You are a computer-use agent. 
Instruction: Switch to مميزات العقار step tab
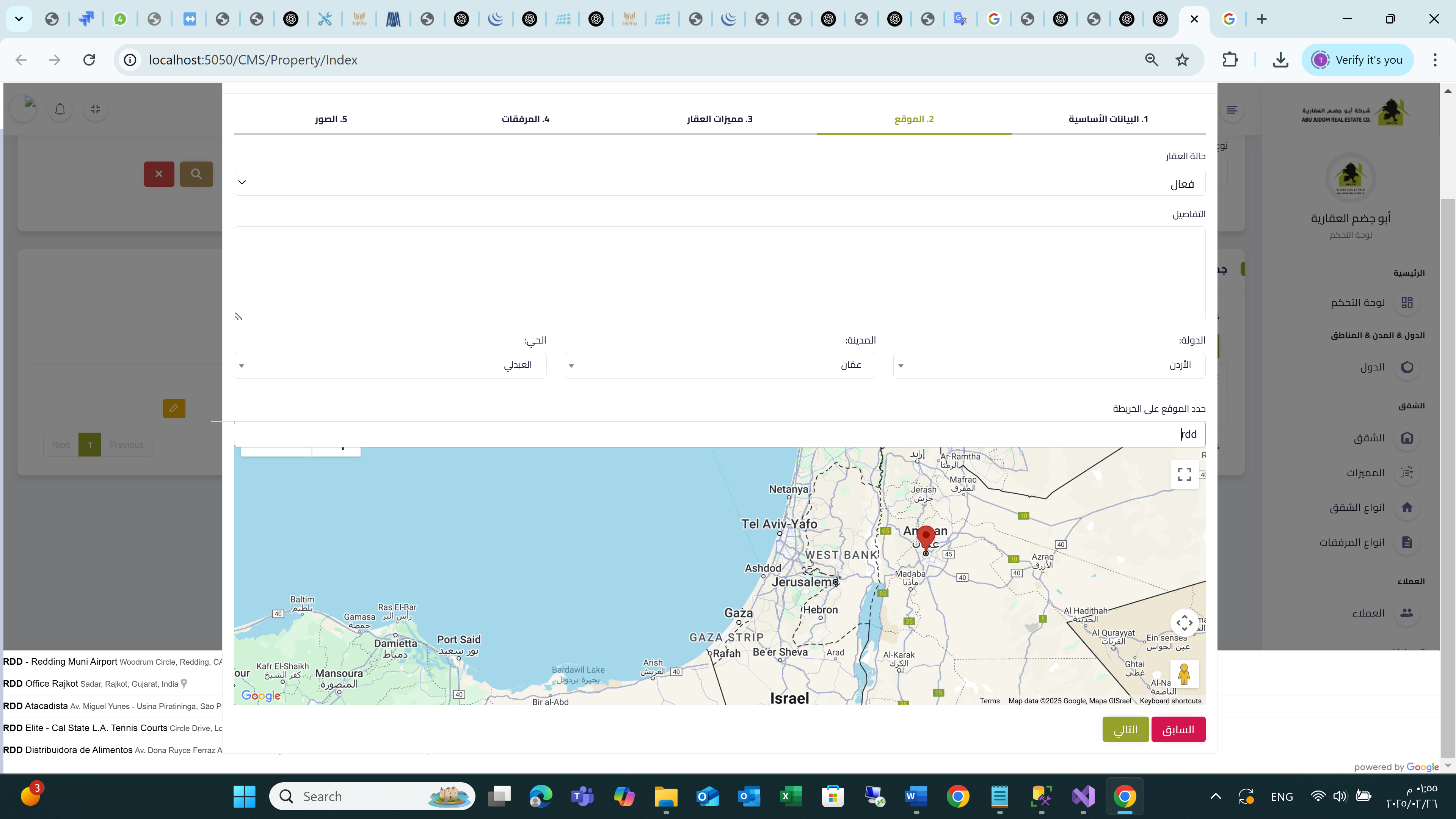(x=720, y=119)
